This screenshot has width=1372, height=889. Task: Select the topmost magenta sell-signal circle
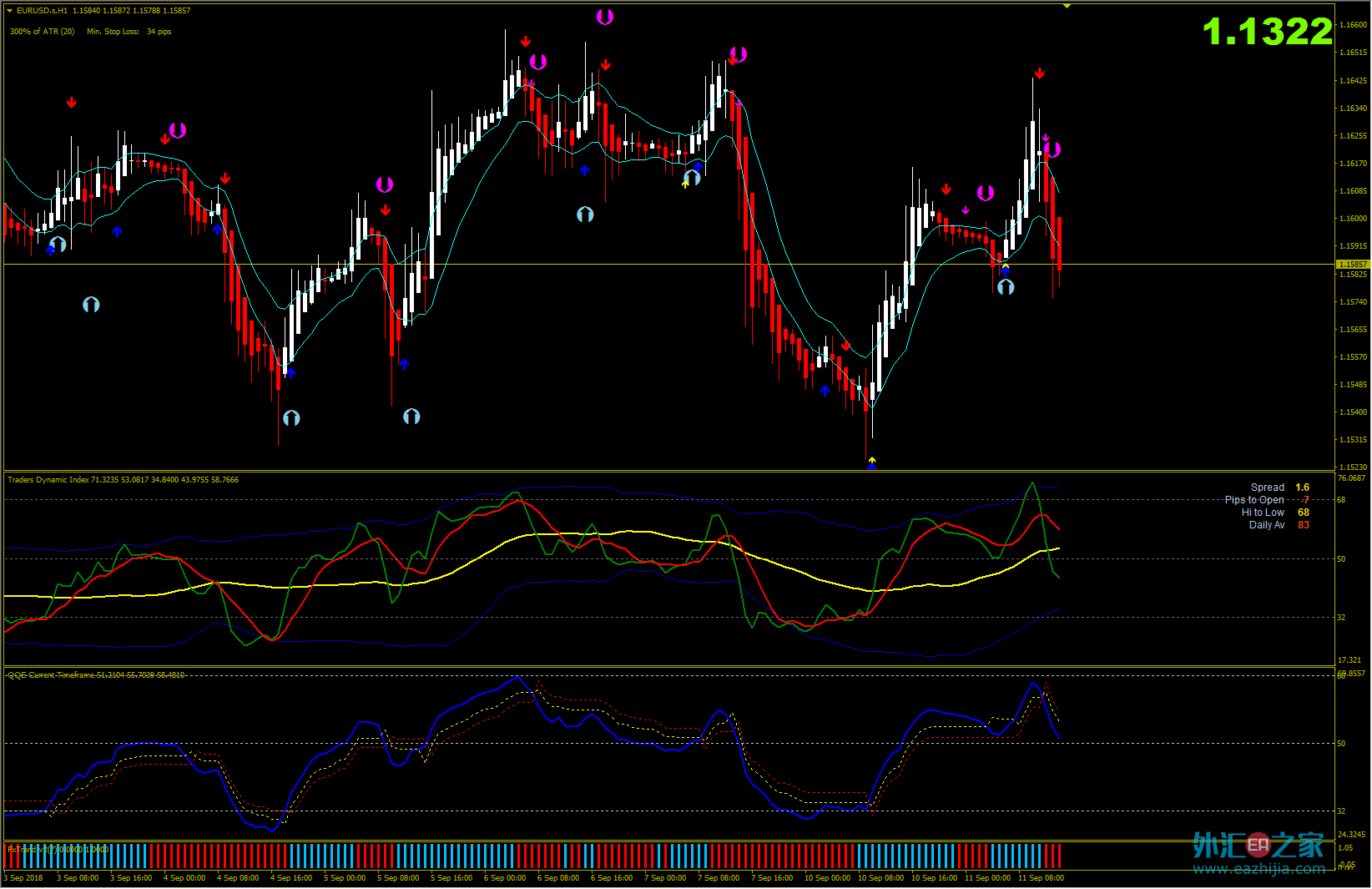tap(604, 17)
